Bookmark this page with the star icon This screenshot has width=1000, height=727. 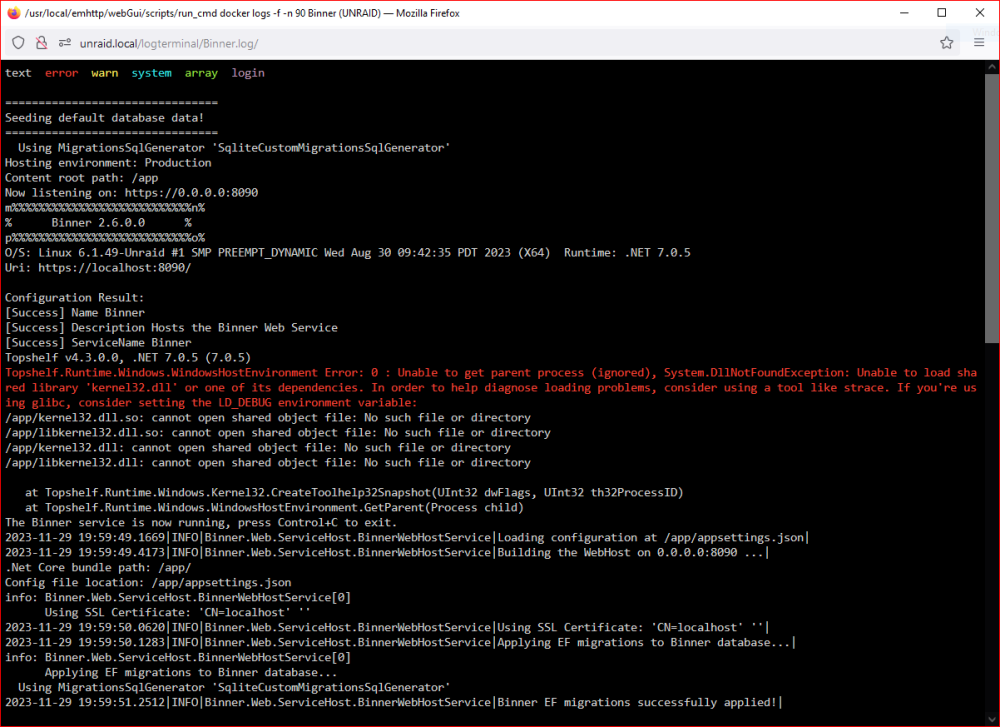coord(946,43)
